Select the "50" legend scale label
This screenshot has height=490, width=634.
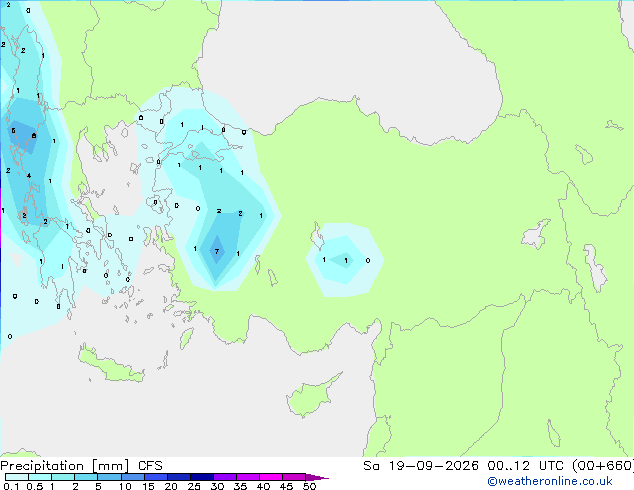pos(309,486)
